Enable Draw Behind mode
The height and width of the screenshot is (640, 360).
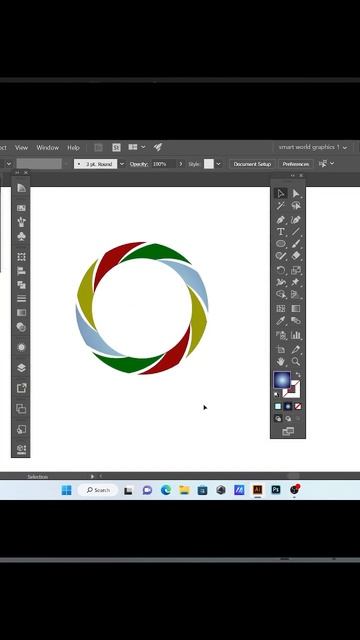288,418
